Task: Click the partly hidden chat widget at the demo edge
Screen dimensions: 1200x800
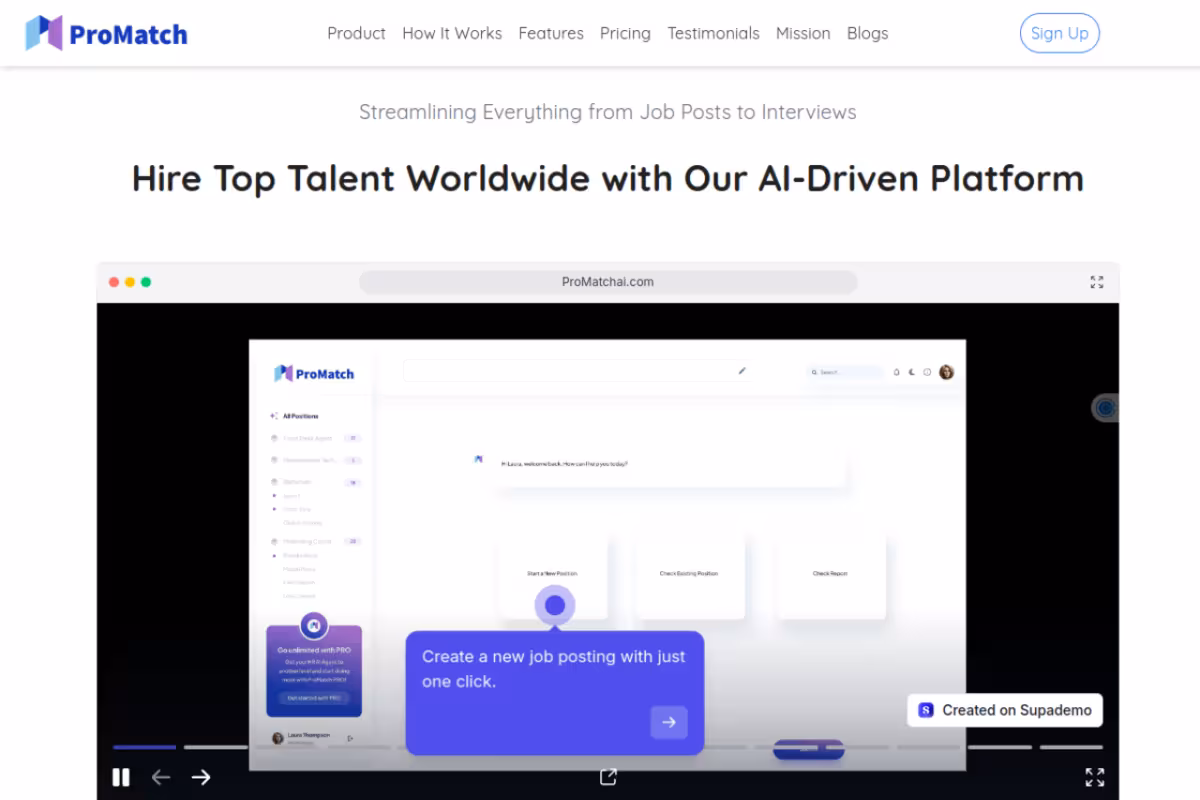Action: click(1105, 408)
